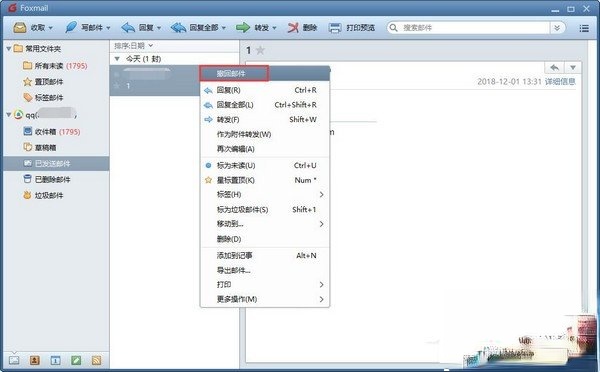Choose 添加到记事 menu entry
The height and width of the screenshot is (372, 600).
point(265,255)
